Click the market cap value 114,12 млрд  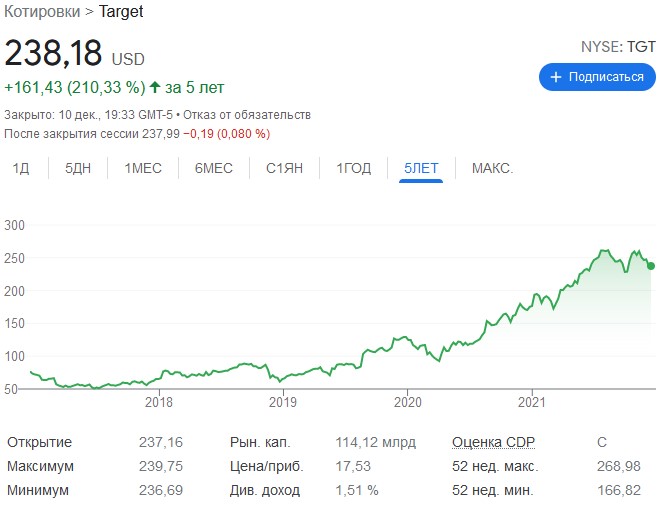click(376, 442)
